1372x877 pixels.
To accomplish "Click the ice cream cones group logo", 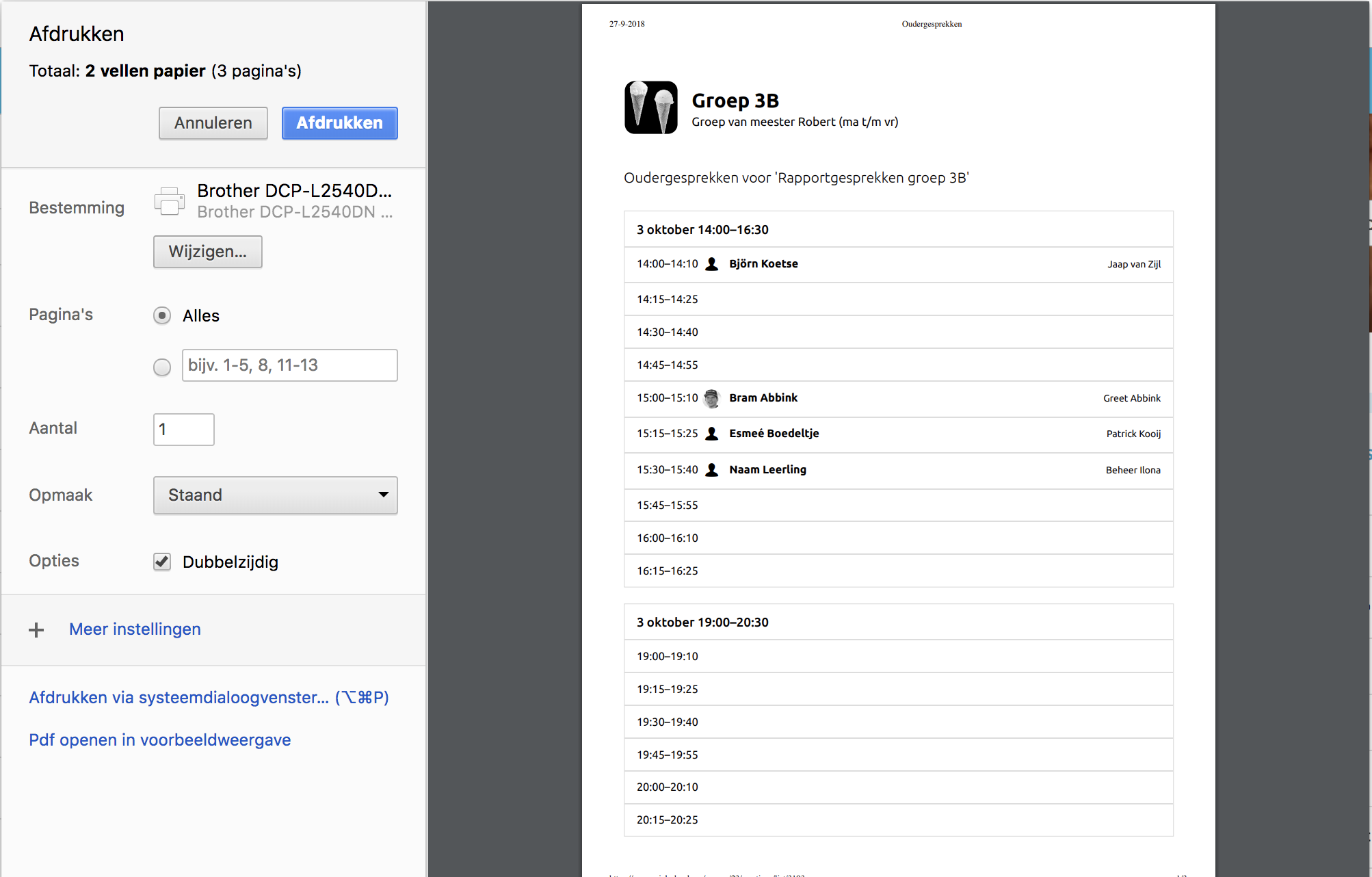I will [x=650, y=108].
